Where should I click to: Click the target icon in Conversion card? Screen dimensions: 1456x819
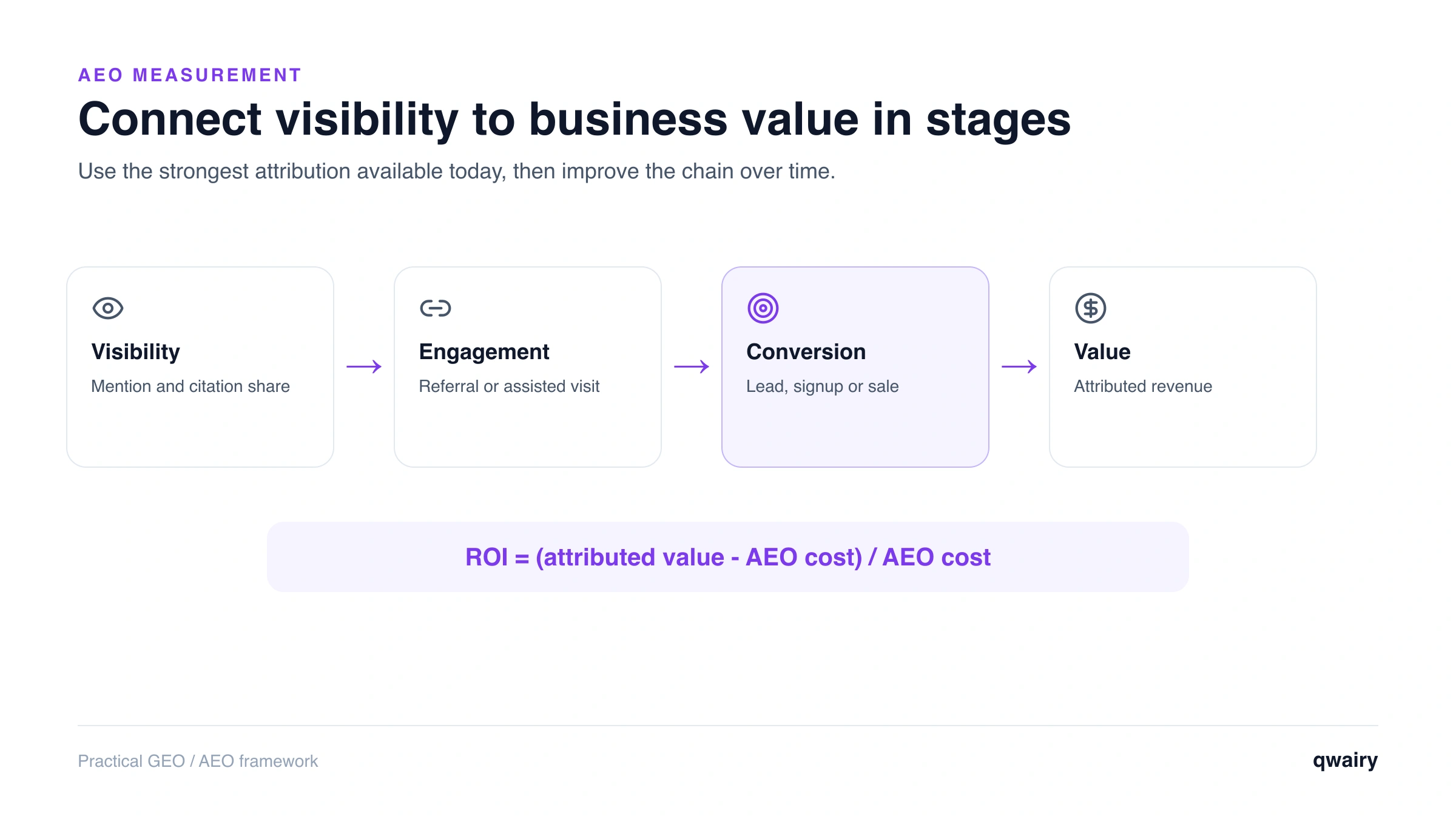(763, 308)
